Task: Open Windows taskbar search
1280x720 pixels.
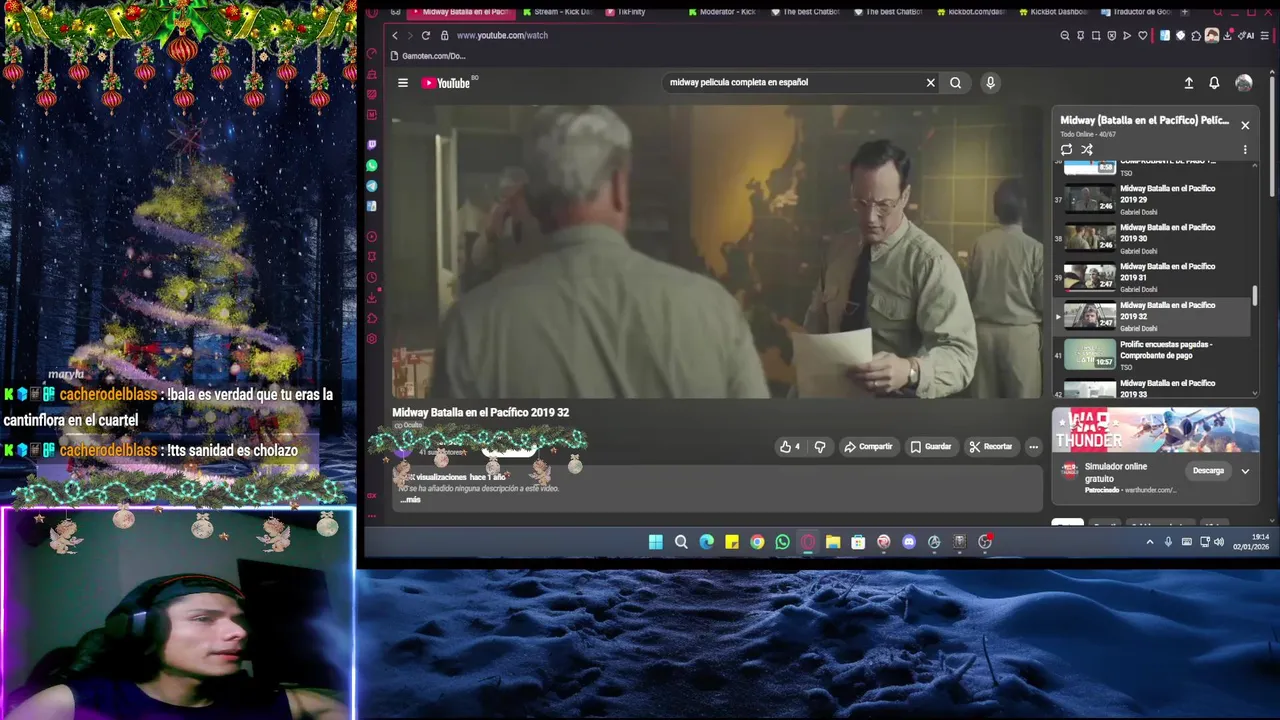Action: click(x=681, y=542)
